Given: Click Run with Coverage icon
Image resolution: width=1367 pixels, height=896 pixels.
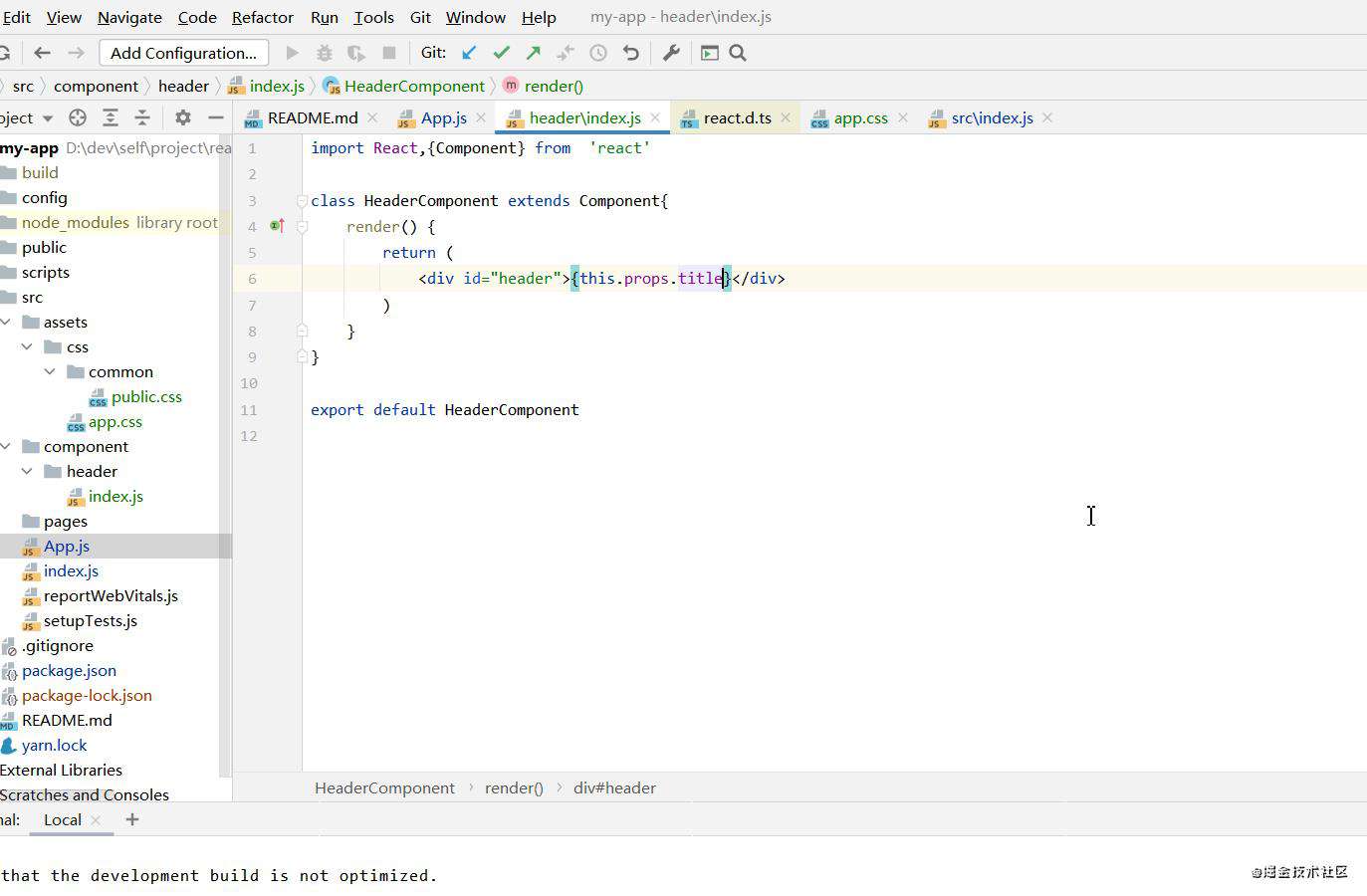Looking at the screenshot, I should click(x=355, y=53).
